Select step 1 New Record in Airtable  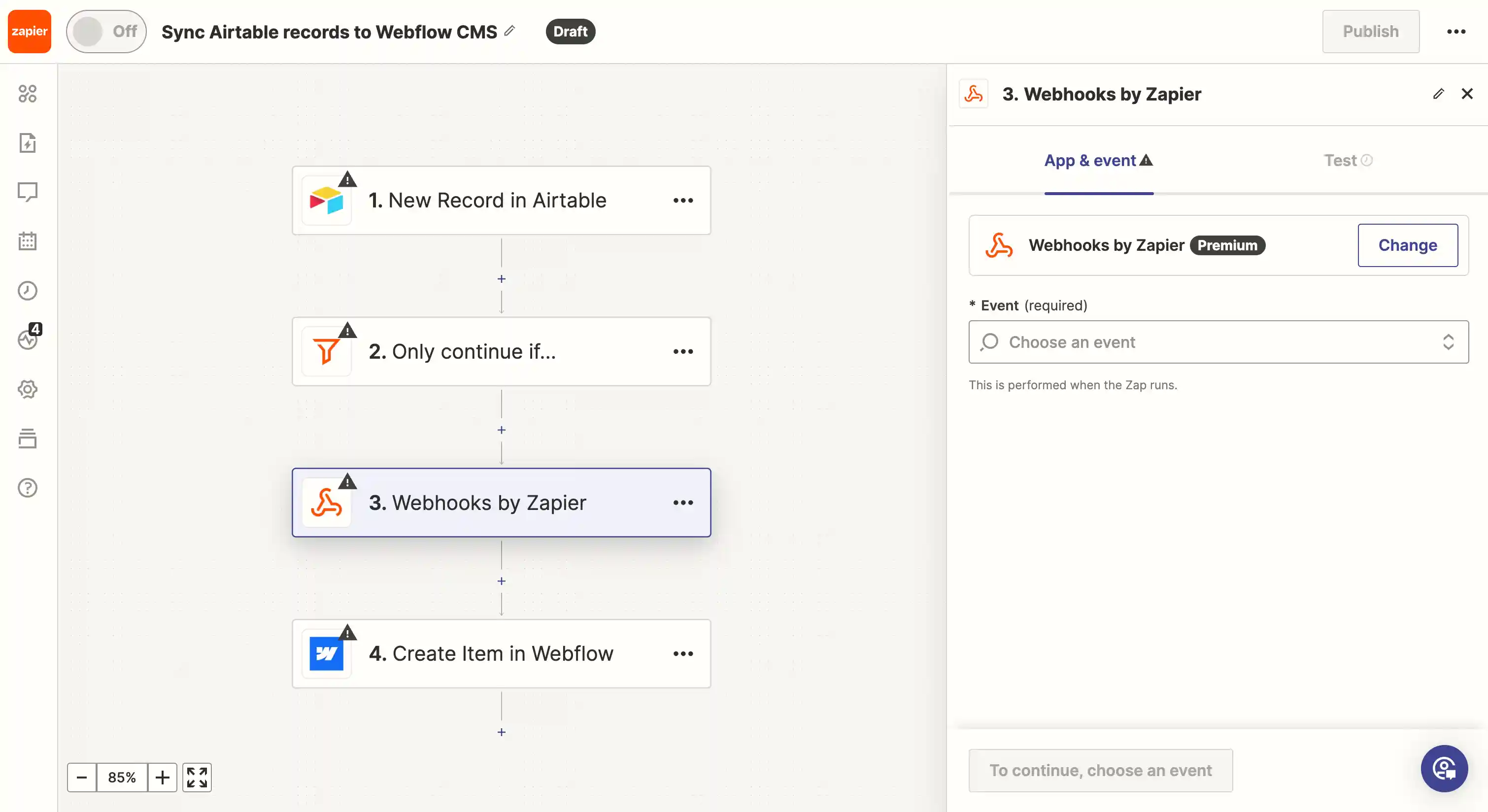502,201
